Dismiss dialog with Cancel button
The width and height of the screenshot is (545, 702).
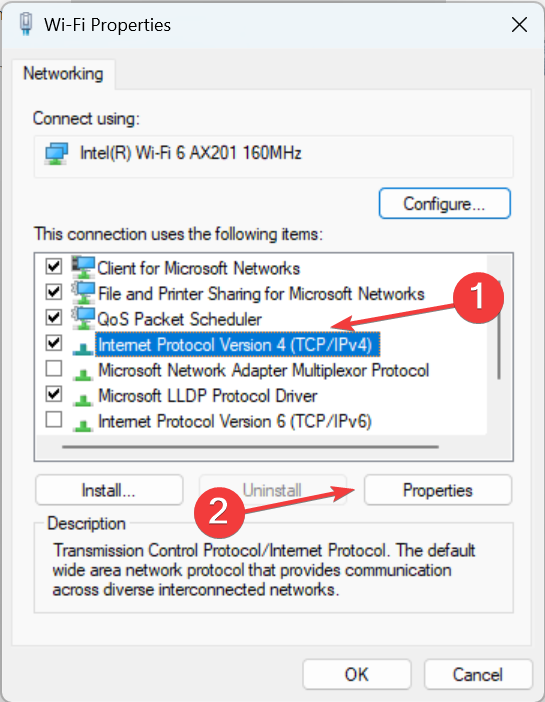(478, 674)
